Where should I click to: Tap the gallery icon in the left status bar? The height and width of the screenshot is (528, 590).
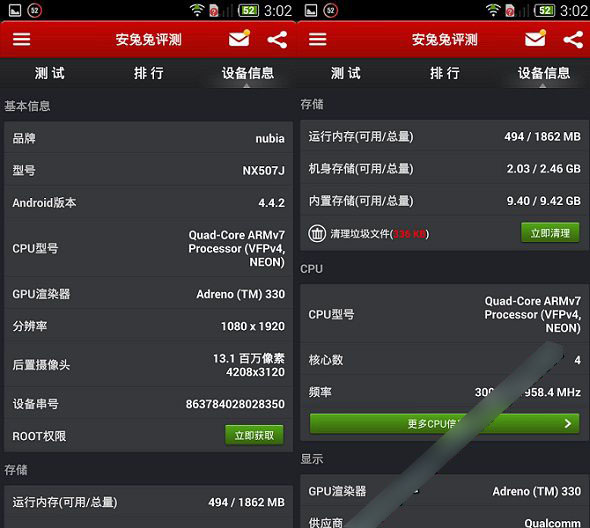click(x=15, y=10)
